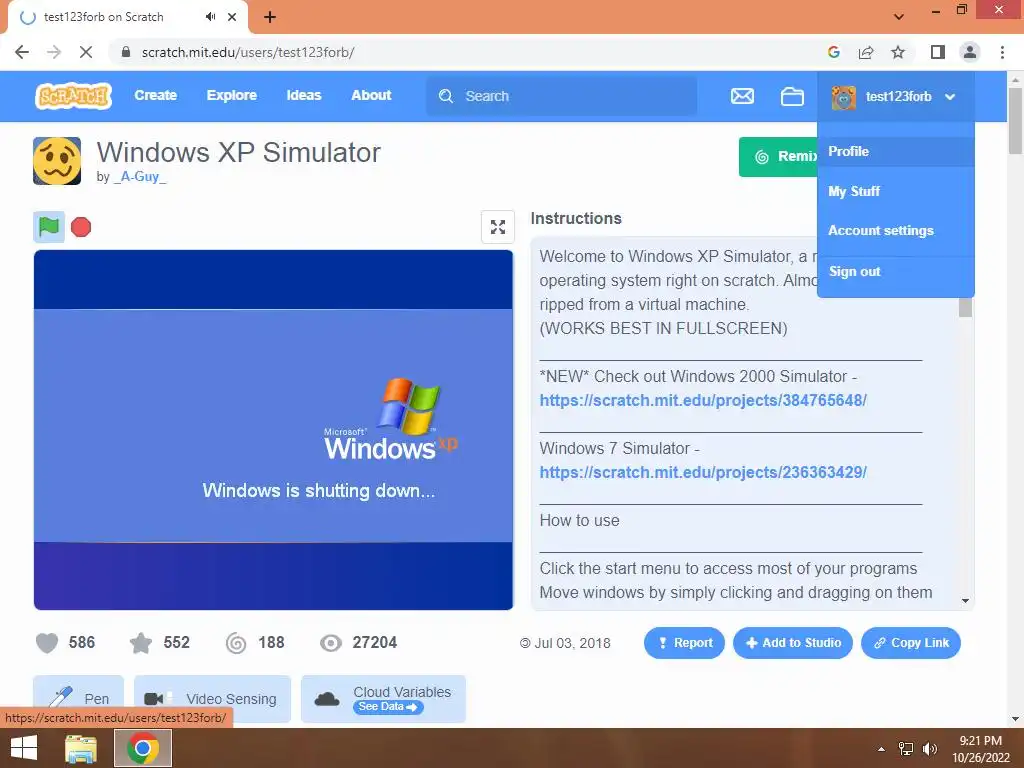This screenshot has height=768, width=1024.
Task: Open Chrome three-dot menu
Action: click(1002, 52)
